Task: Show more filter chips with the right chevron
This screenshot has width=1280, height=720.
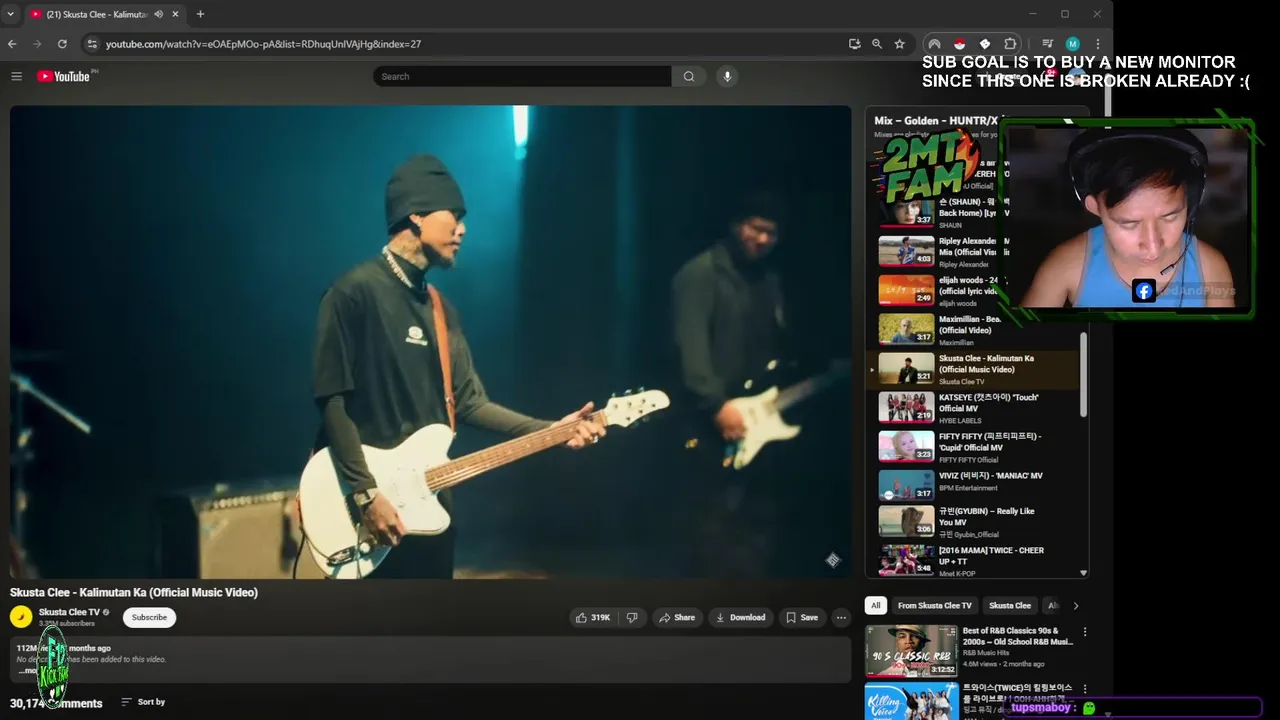Action: coord(1076,606)
